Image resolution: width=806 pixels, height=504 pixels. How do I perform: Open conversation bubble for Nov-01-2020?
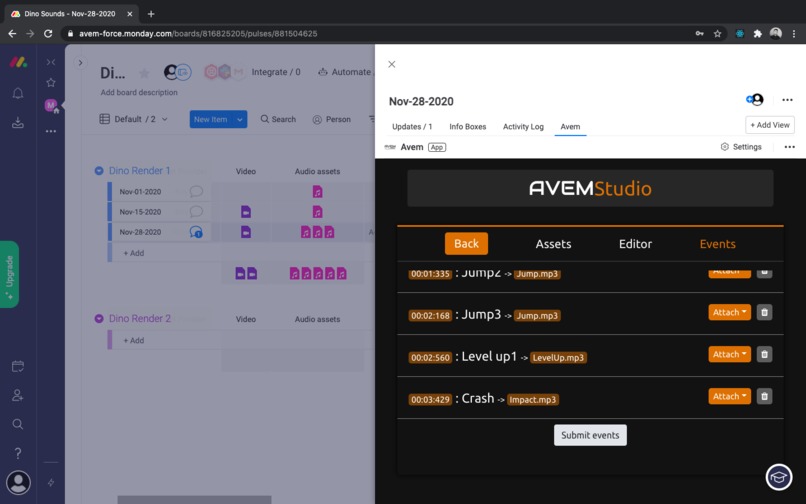point(196,191)
